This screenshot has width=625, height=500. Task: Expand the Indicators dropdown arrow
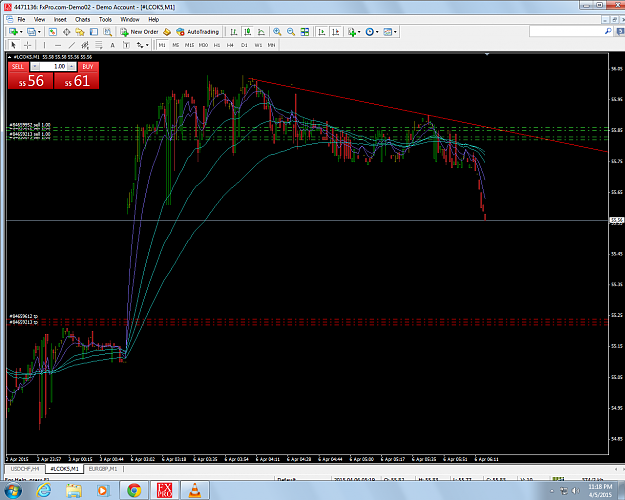pyautogui.click(x=359, y=32)
